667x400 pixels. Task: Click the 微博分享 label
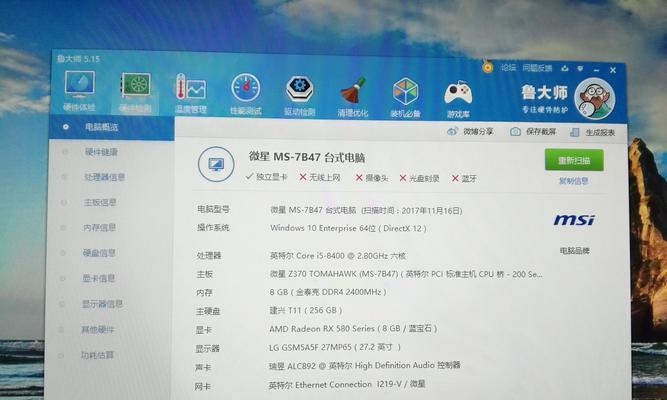tap(478, 131)
